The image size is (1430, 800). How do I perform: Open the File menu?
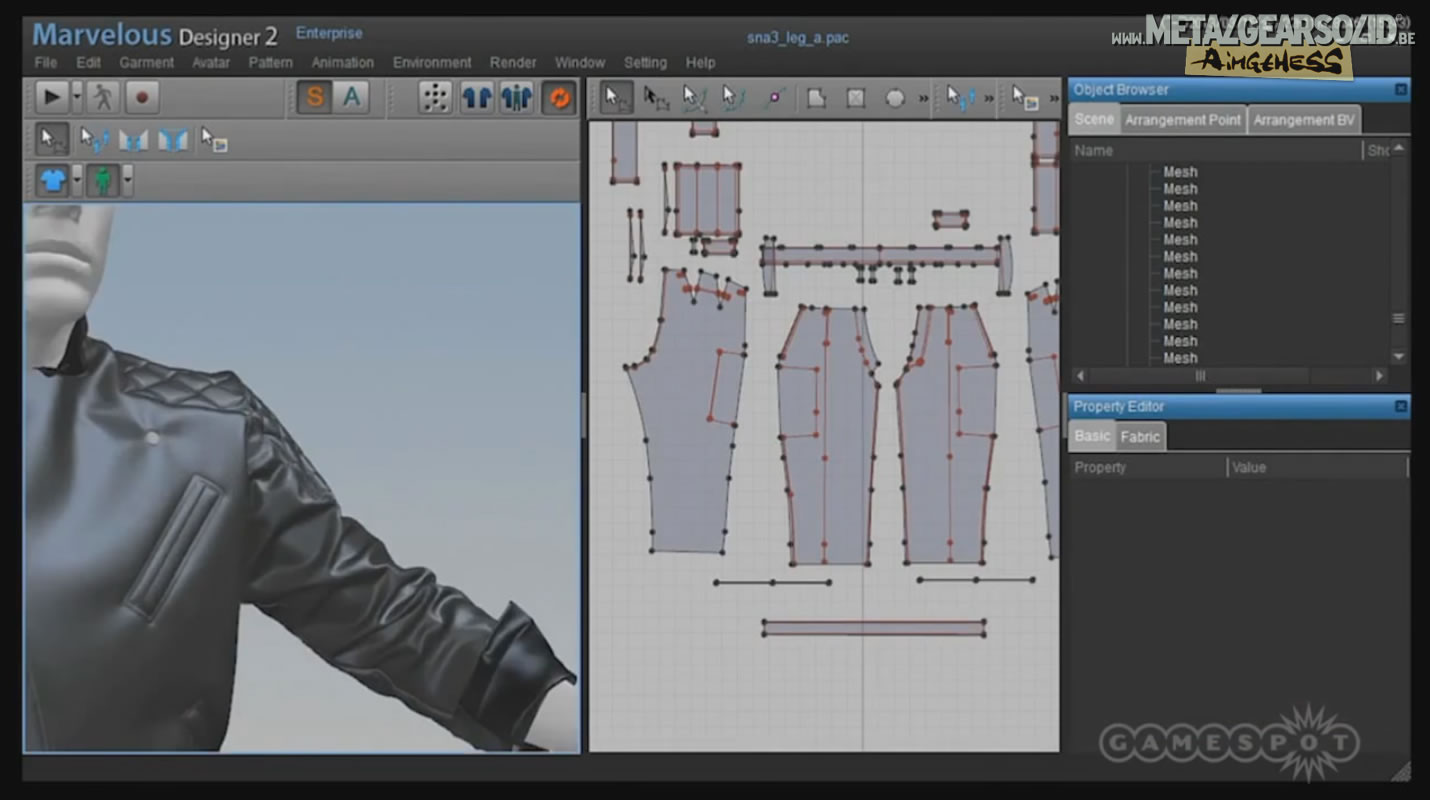46,62
